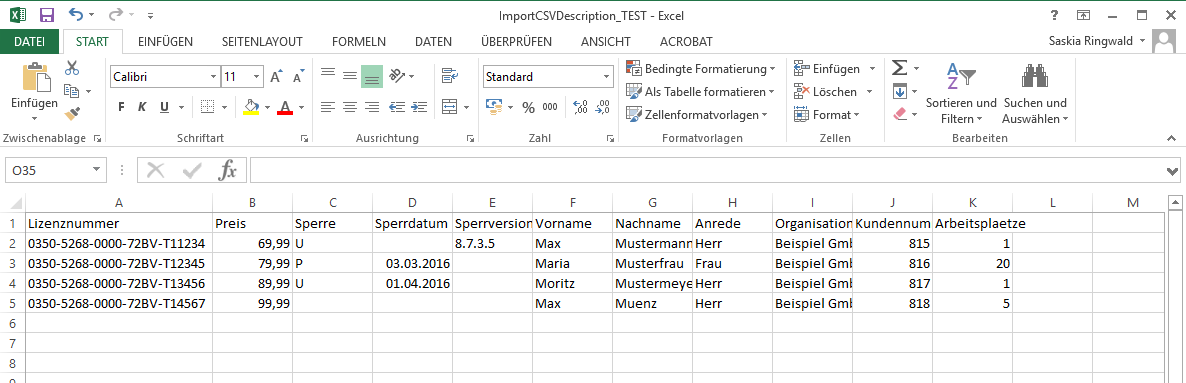Expand the formula bar chevron

pyautogui.click(x=1173, y=171)
